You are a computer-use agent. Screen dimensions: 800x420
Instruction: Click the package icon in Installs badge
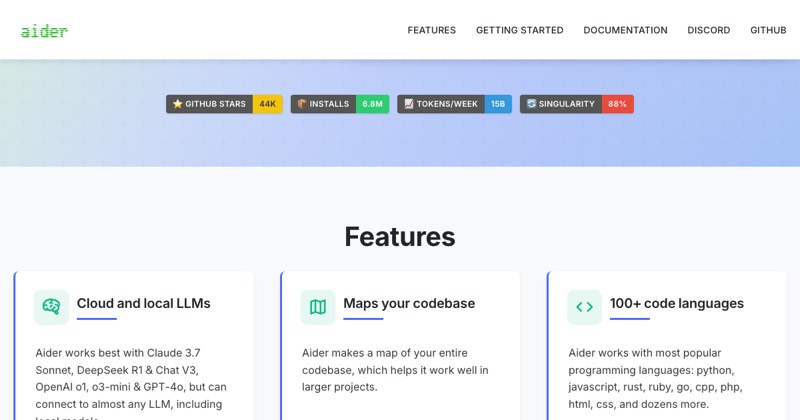(x=302, y=104)
